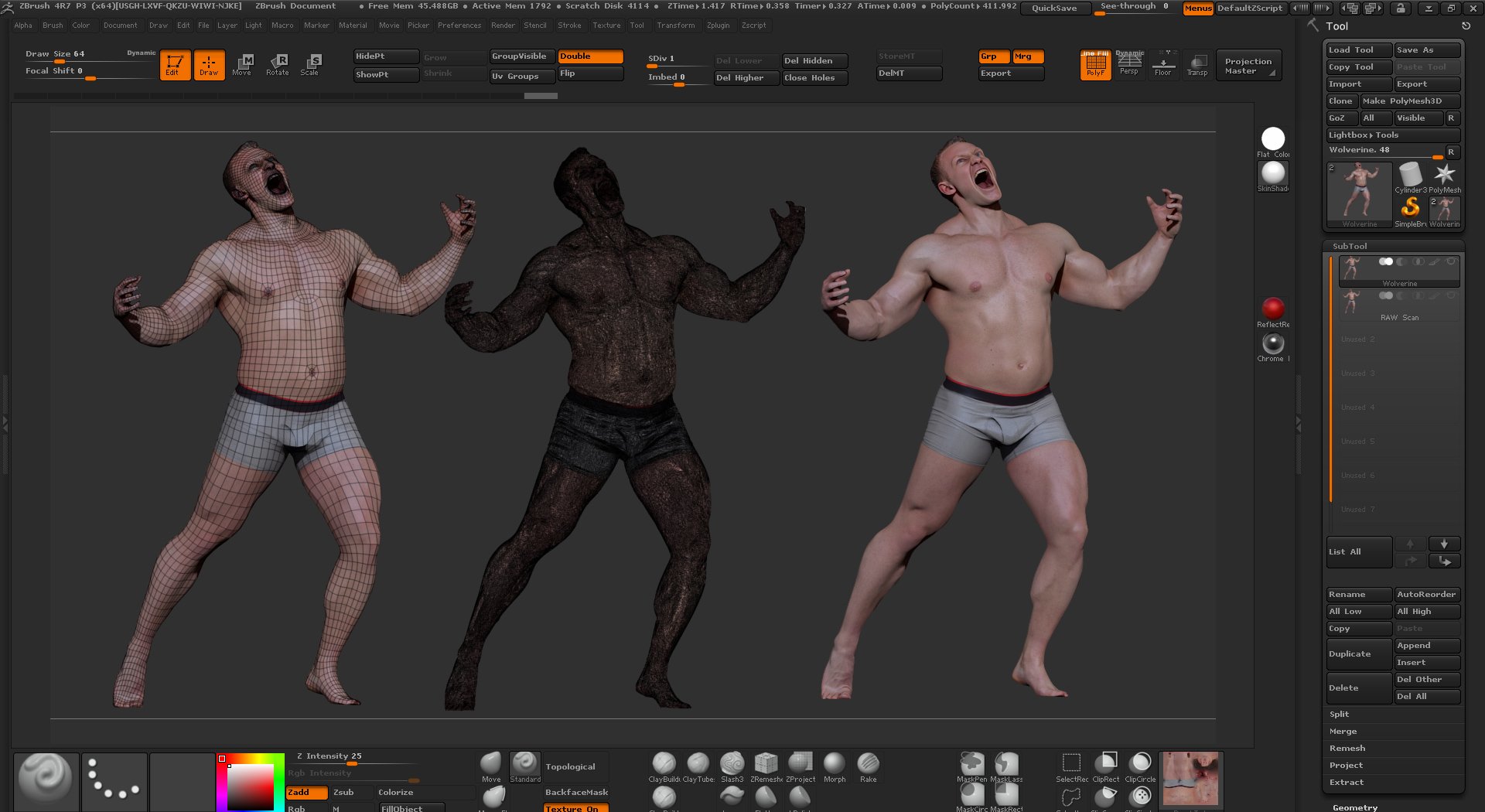Viewport: 1485px width, 812px height.
Task: Expand the Geometry palette section
Action: coord(1355,807)
